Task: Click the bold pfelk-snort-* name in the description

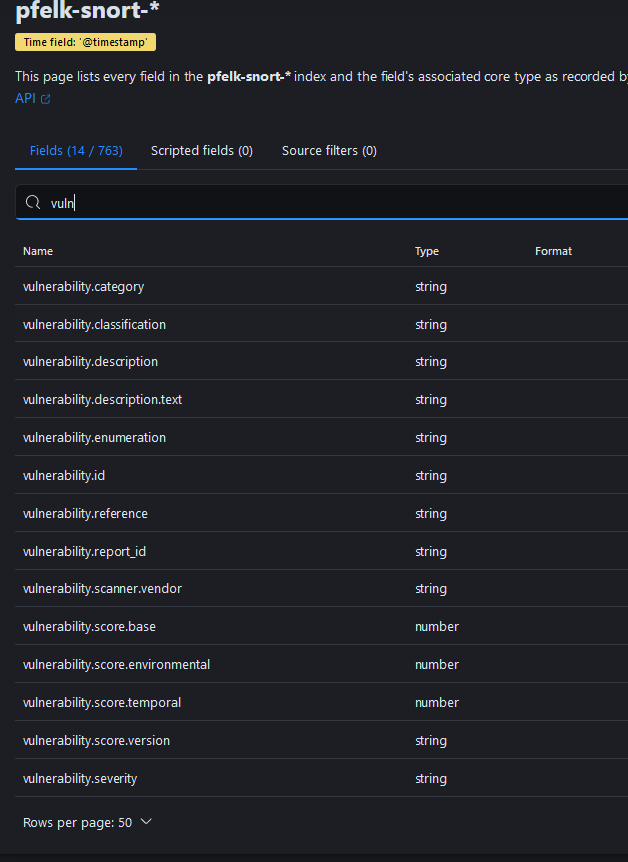Action: pyautogui.click(x=249, y=76)
